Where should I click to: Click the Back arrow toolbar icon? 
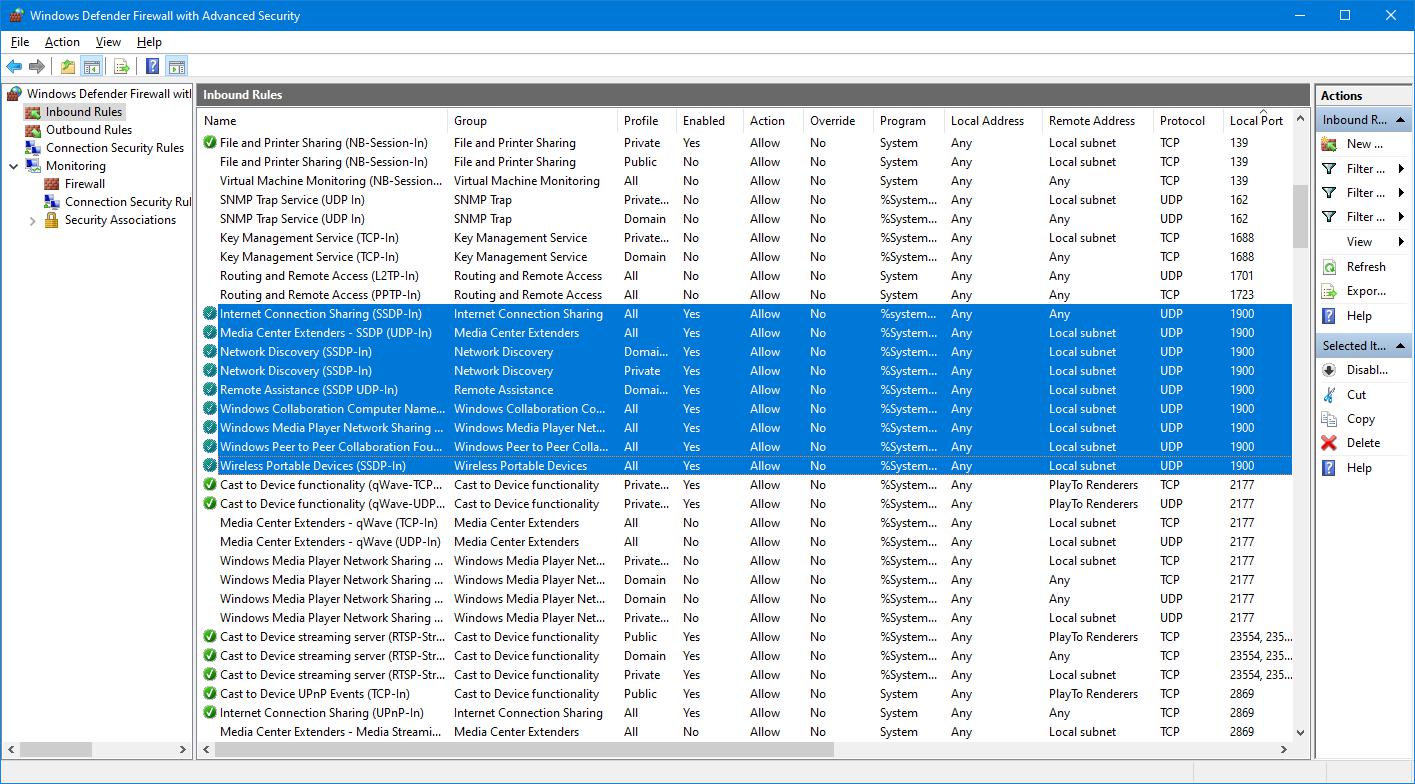click(14, 67)
